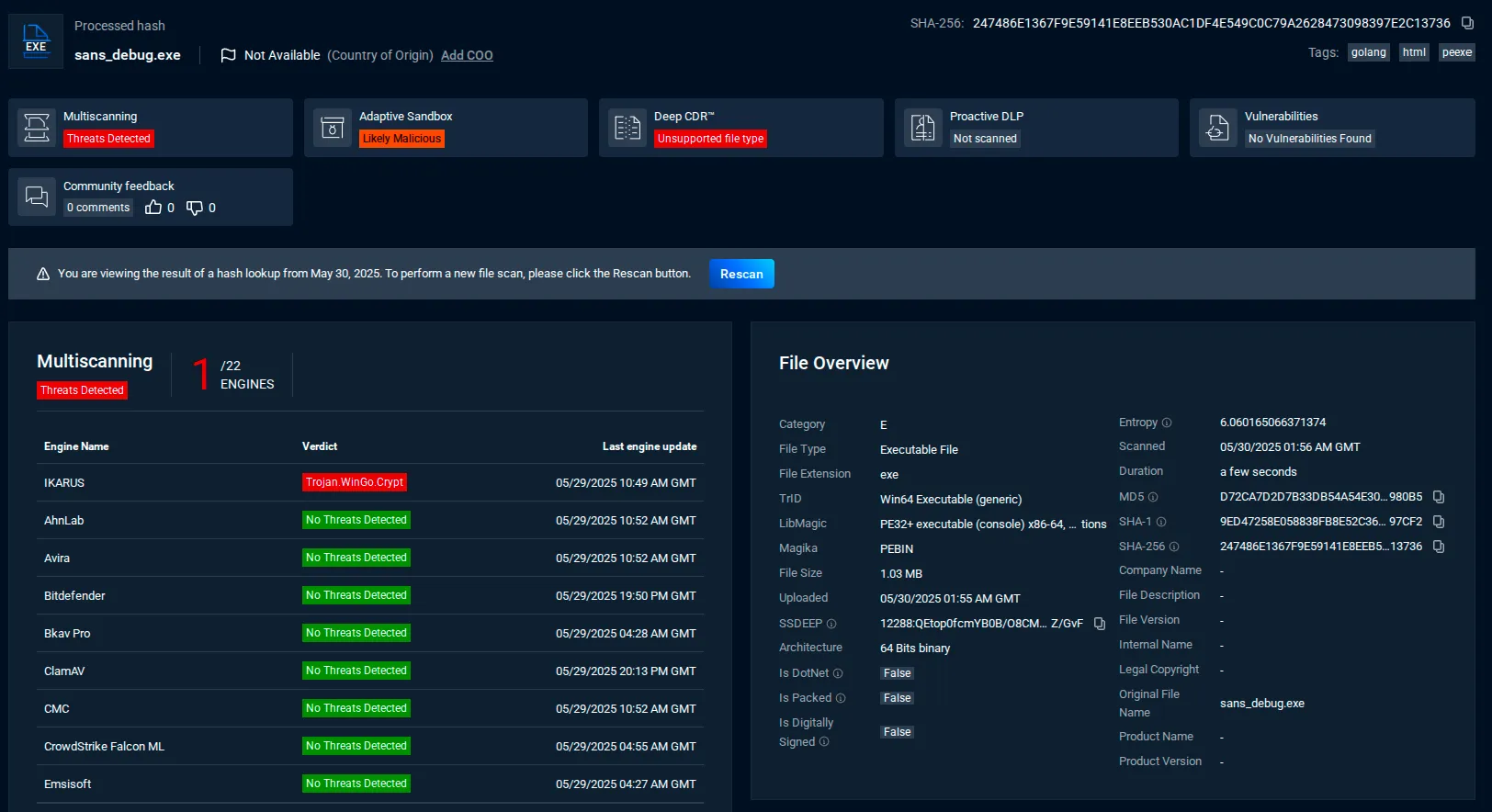Click the Engine Name column header
The height and width of the screenshot is (812, 1492).
(76, 446)
